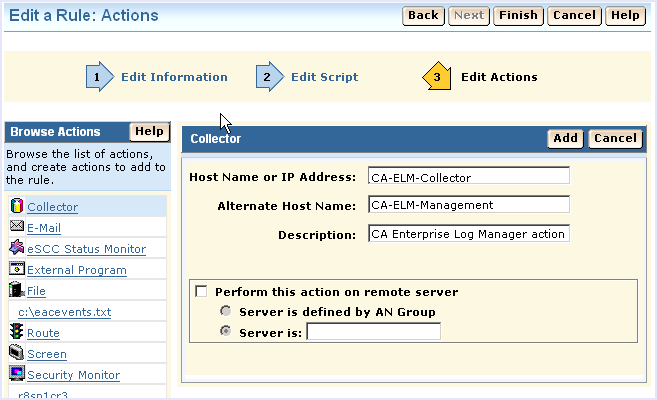The image size is (657, 400).
Task: Open the c:\eacevents.txt file entry
Action: point(65,312)
